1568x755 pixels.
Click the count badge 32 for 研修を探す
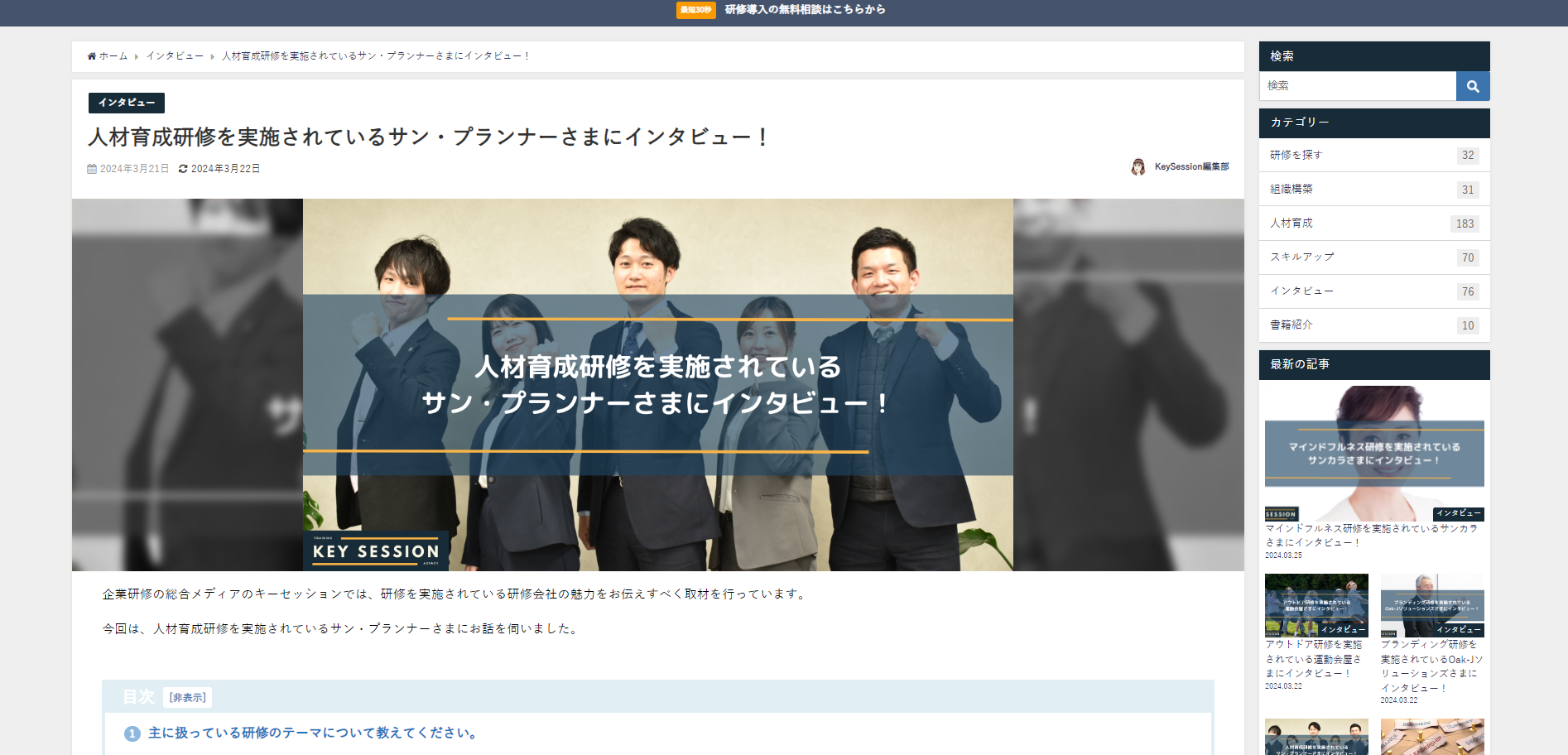[x=1468, y=156]
